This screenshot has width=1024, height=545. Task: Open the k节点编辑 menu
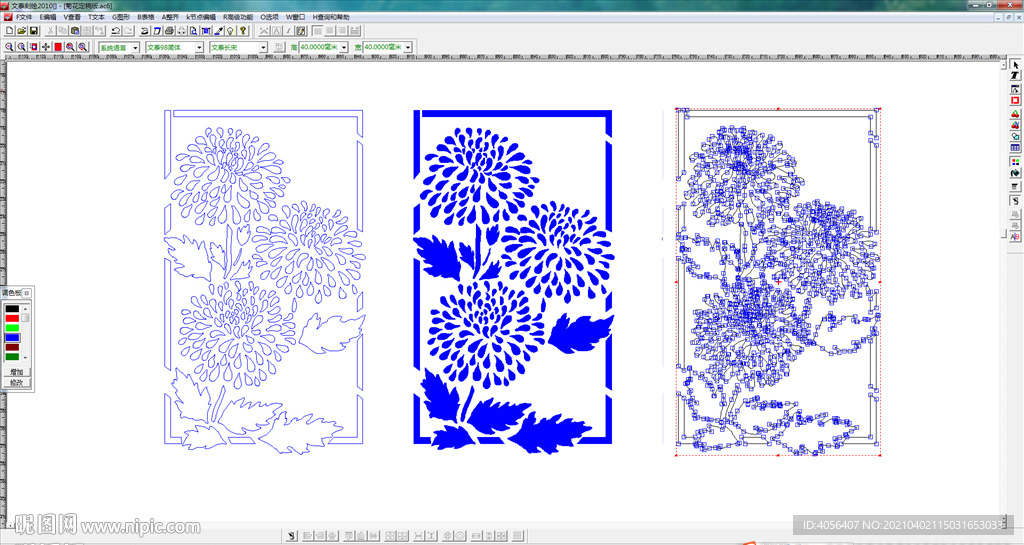pos(201,17)
